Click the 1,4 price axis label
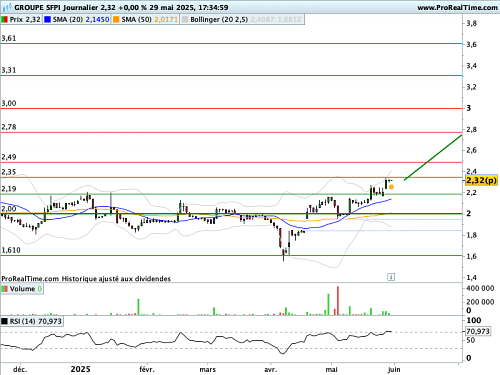The image size is (500, 375). (x=471, y=277)
